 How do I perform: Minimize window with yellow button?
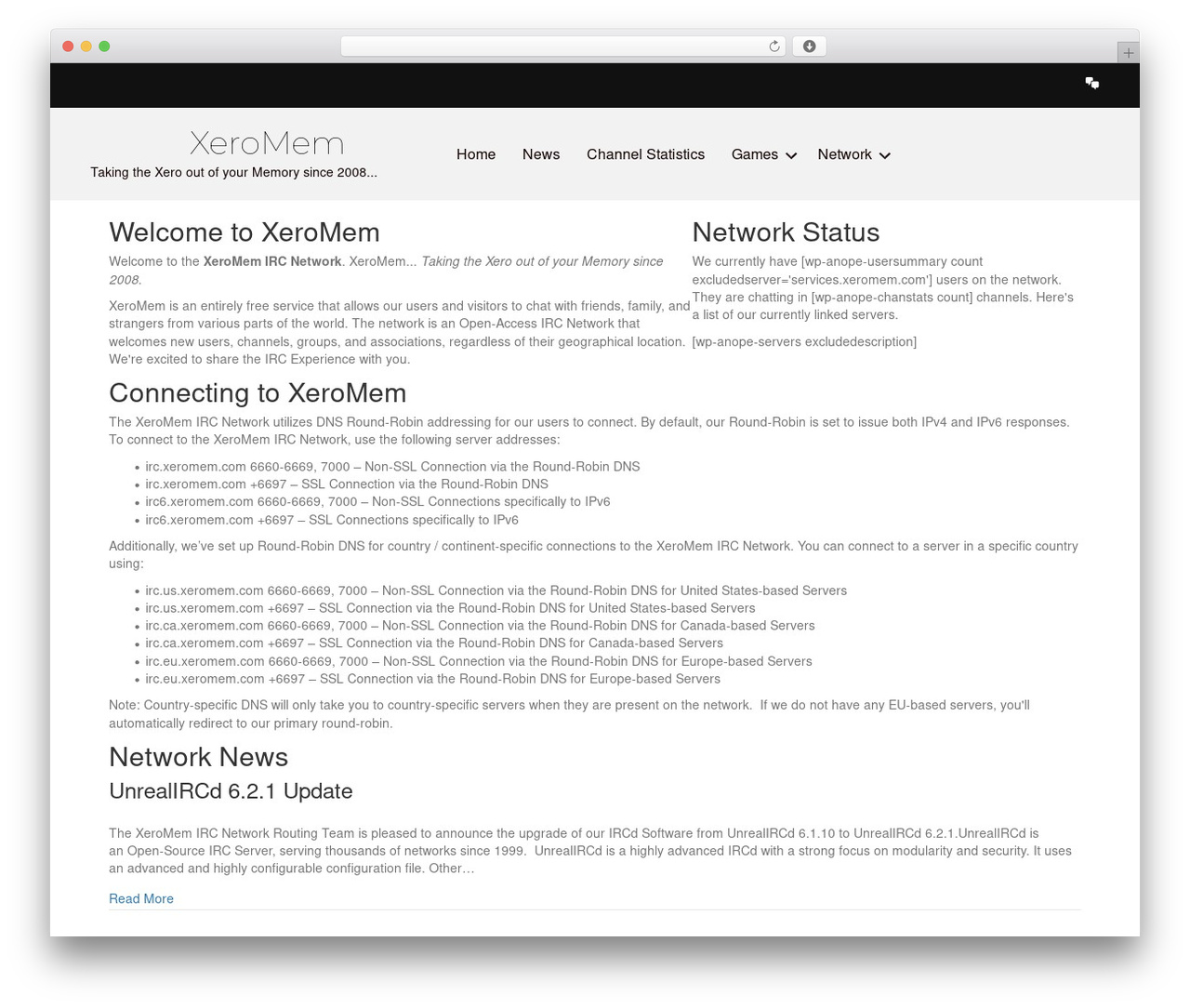tap(86, 46)
